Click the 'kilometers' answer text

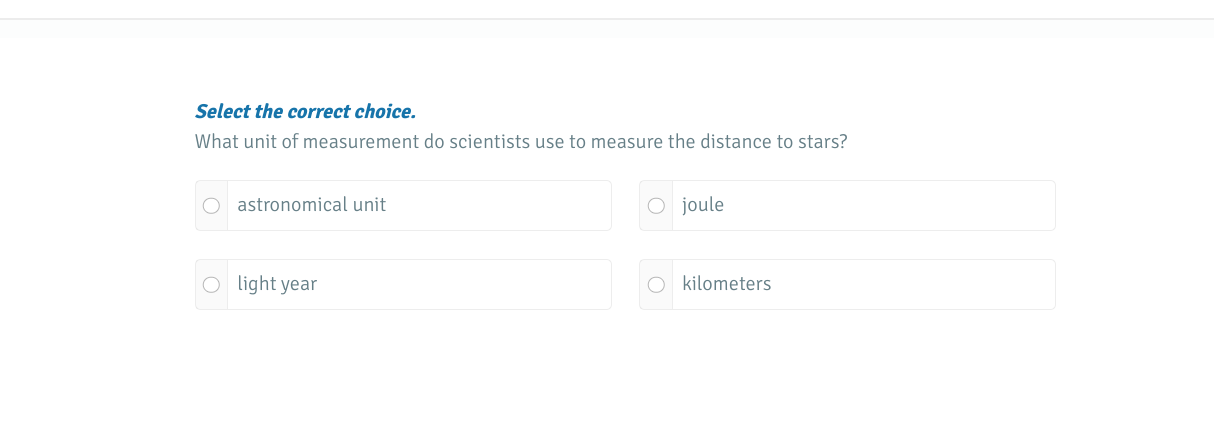click(727, 284)
